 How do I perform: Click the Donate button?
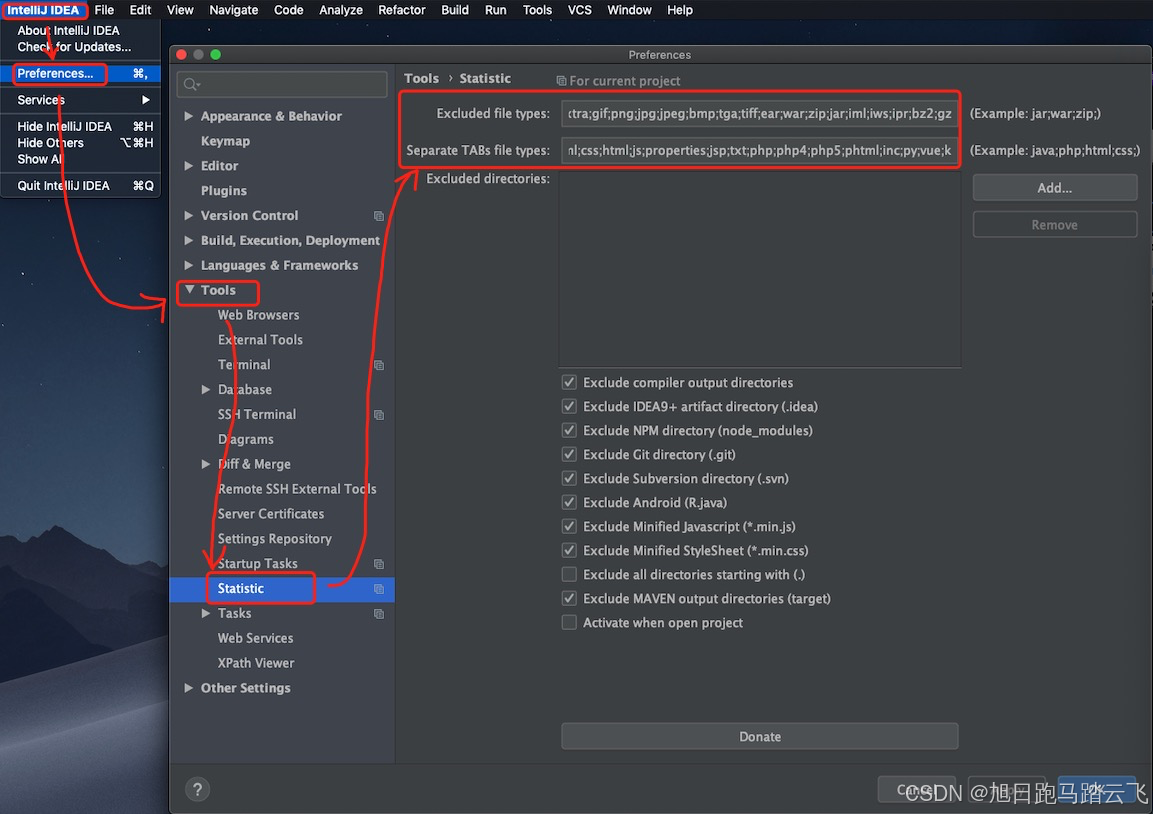760,737
